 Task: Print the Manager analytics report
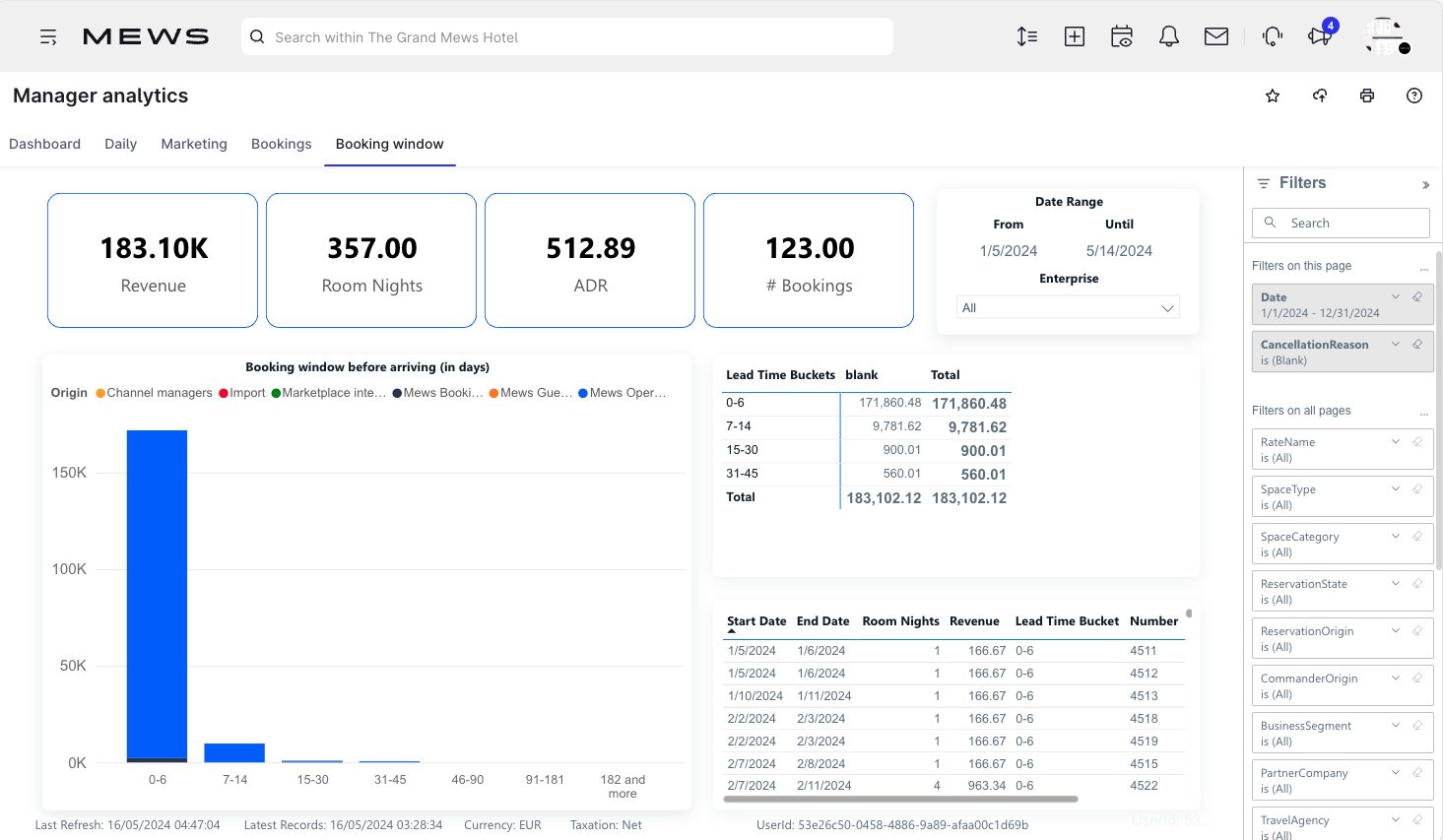click(x=1366, y=96)
